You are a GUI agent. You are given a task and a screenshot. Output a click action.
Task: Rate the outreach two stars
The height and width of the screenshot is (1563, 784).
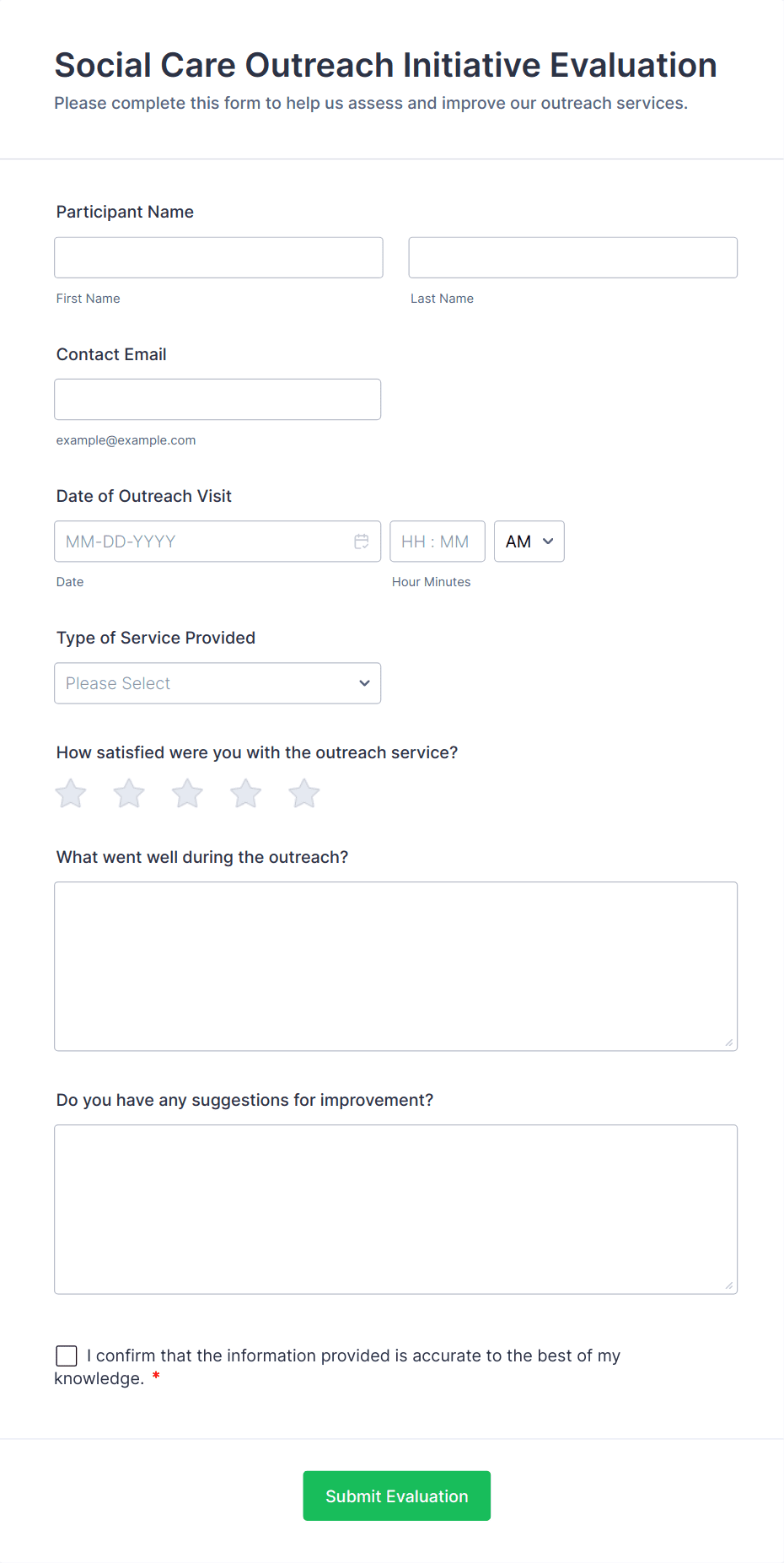pyautogui.click(x=129, y=794)
